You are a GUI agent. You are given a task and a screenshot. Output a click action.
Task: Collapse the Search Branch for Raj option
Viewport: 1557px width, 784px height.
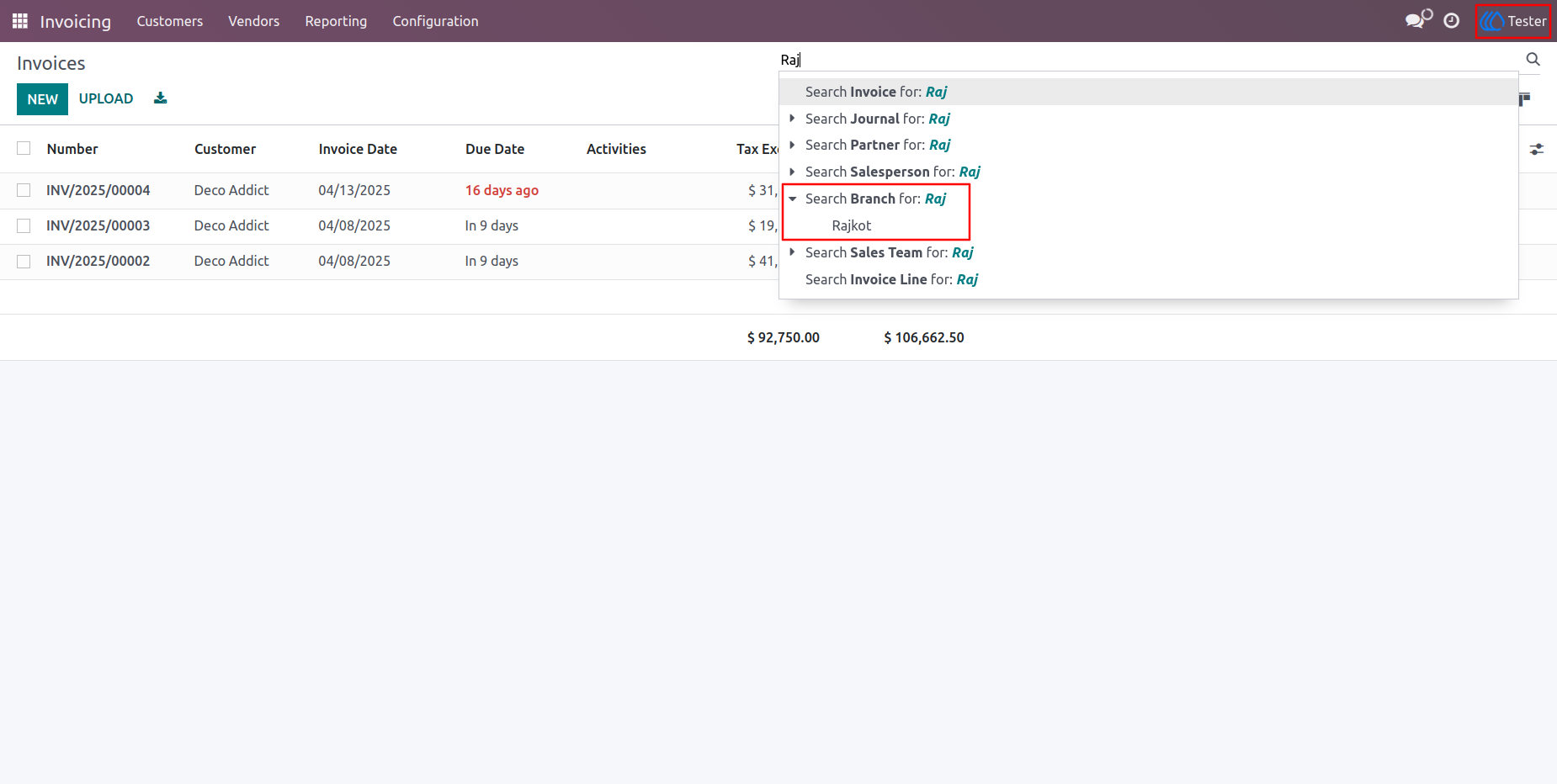[x=792, y=199]
